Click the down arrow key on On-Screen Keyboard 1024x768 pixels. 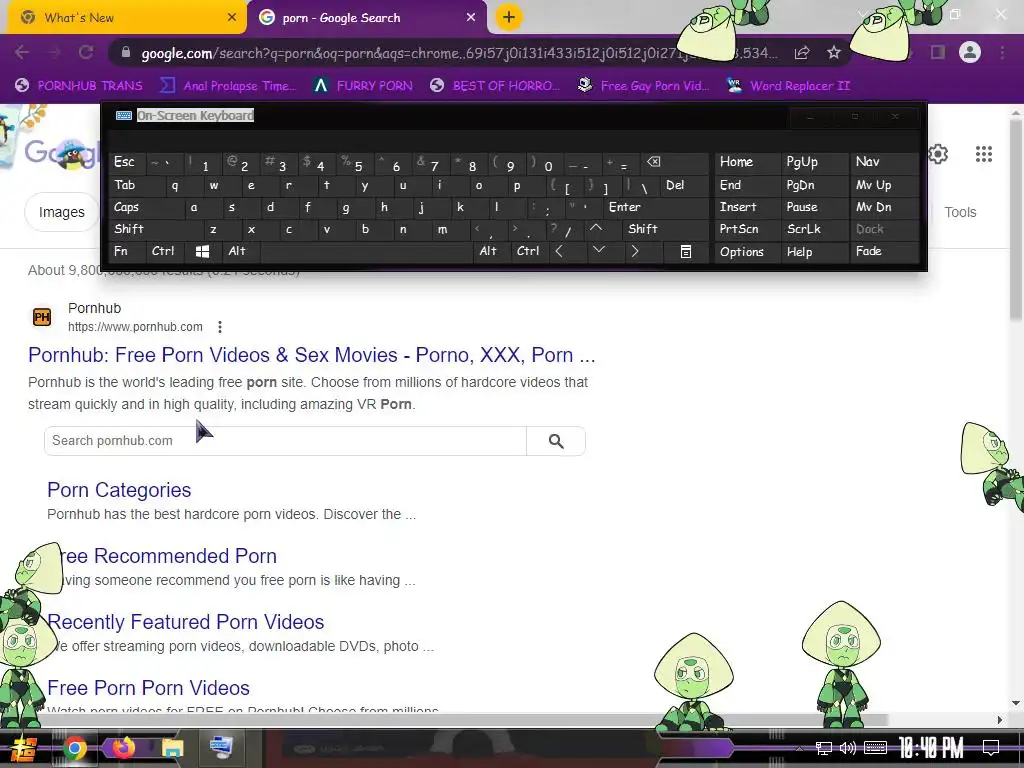click(x=598, y=251)
